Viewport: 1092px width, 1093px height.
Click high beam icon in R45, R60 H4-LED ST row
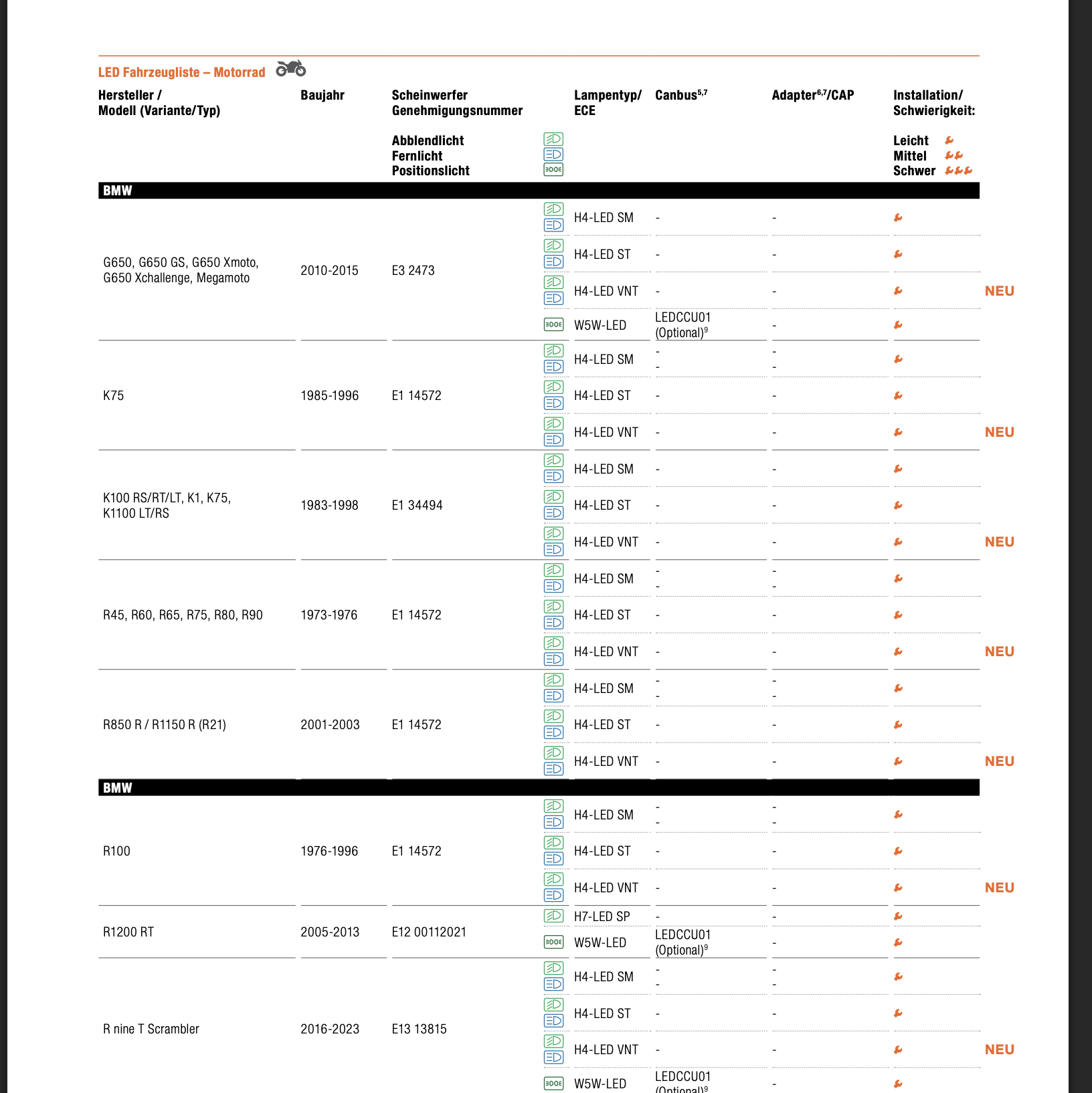553,622
